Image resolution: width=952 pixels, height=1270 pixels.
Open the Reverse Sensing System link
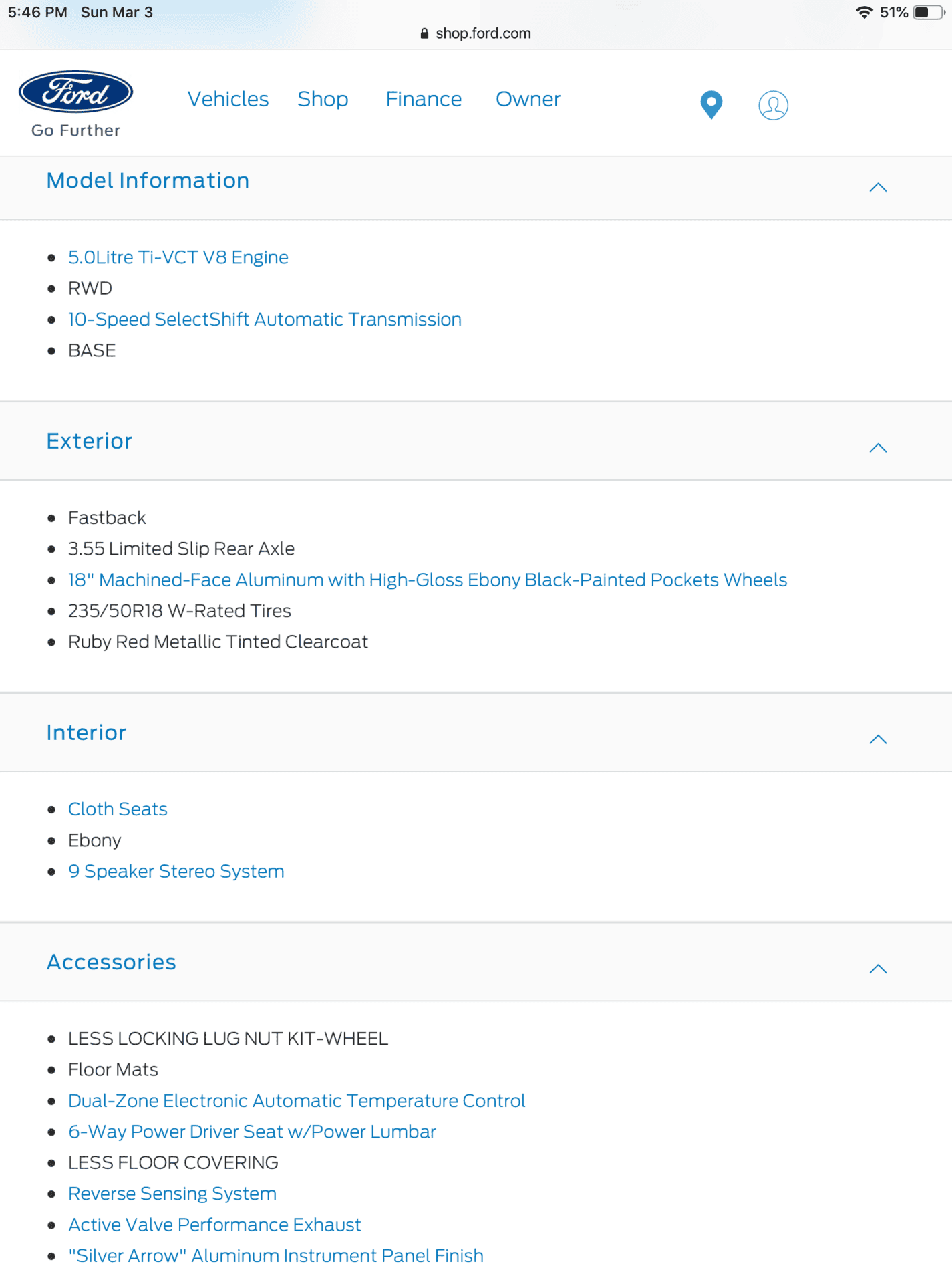coord(172,1194)
